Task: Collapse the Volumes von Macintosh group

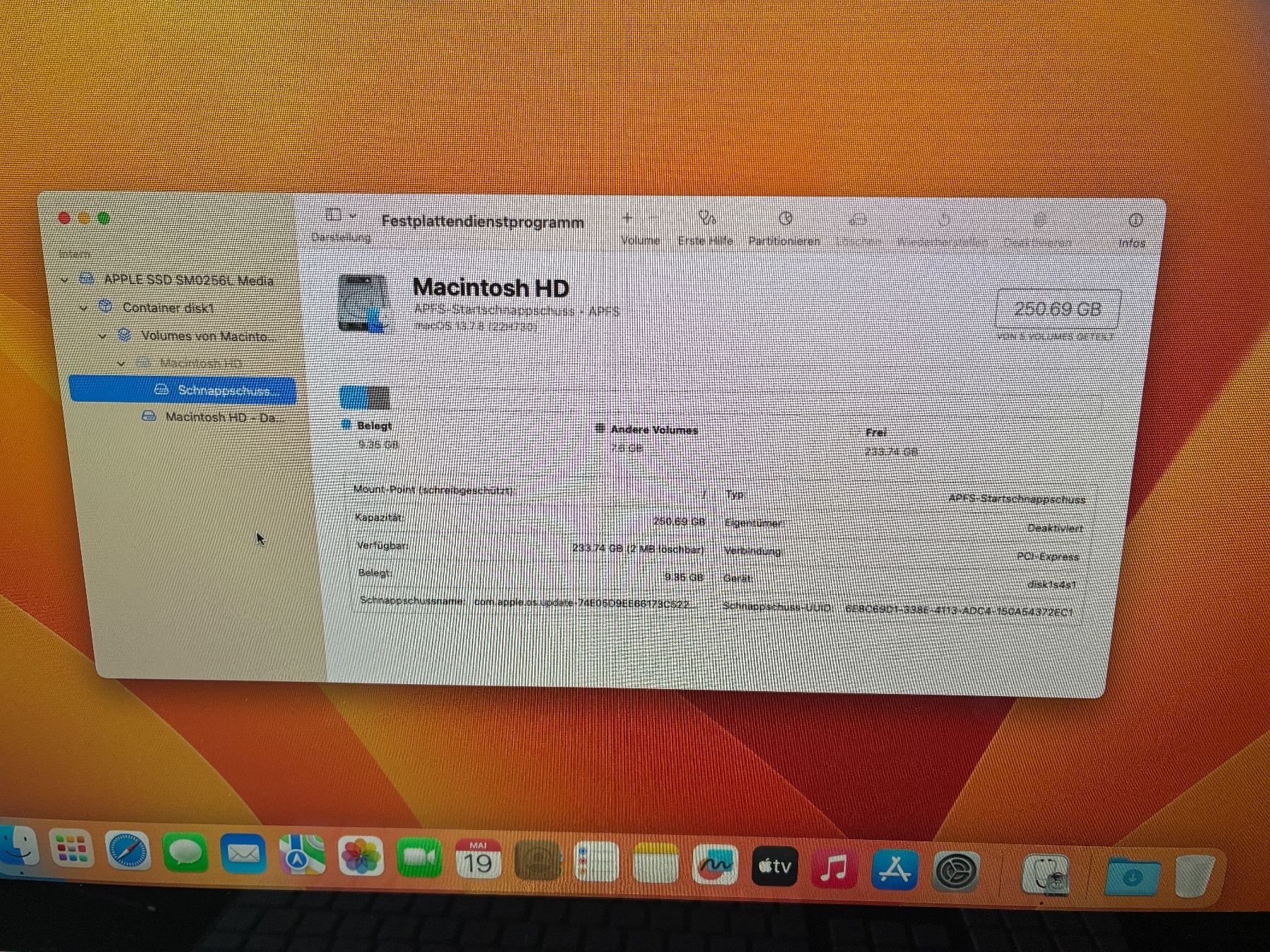Action: pyautogui.click(x=102, y=336)
